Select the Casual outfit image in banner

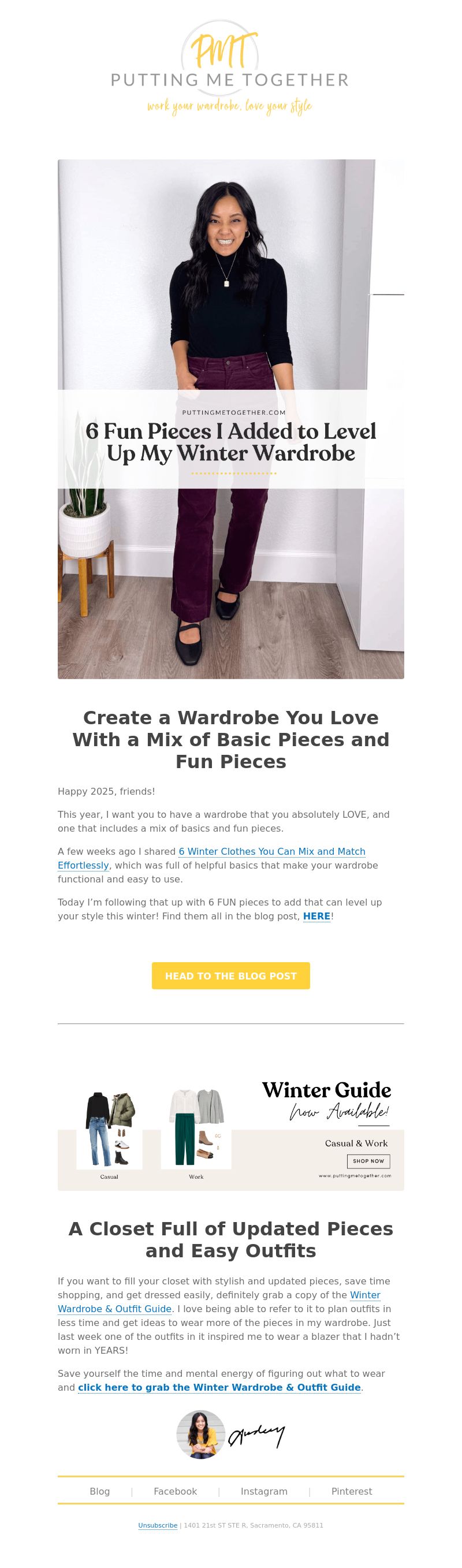point(110,1131)
